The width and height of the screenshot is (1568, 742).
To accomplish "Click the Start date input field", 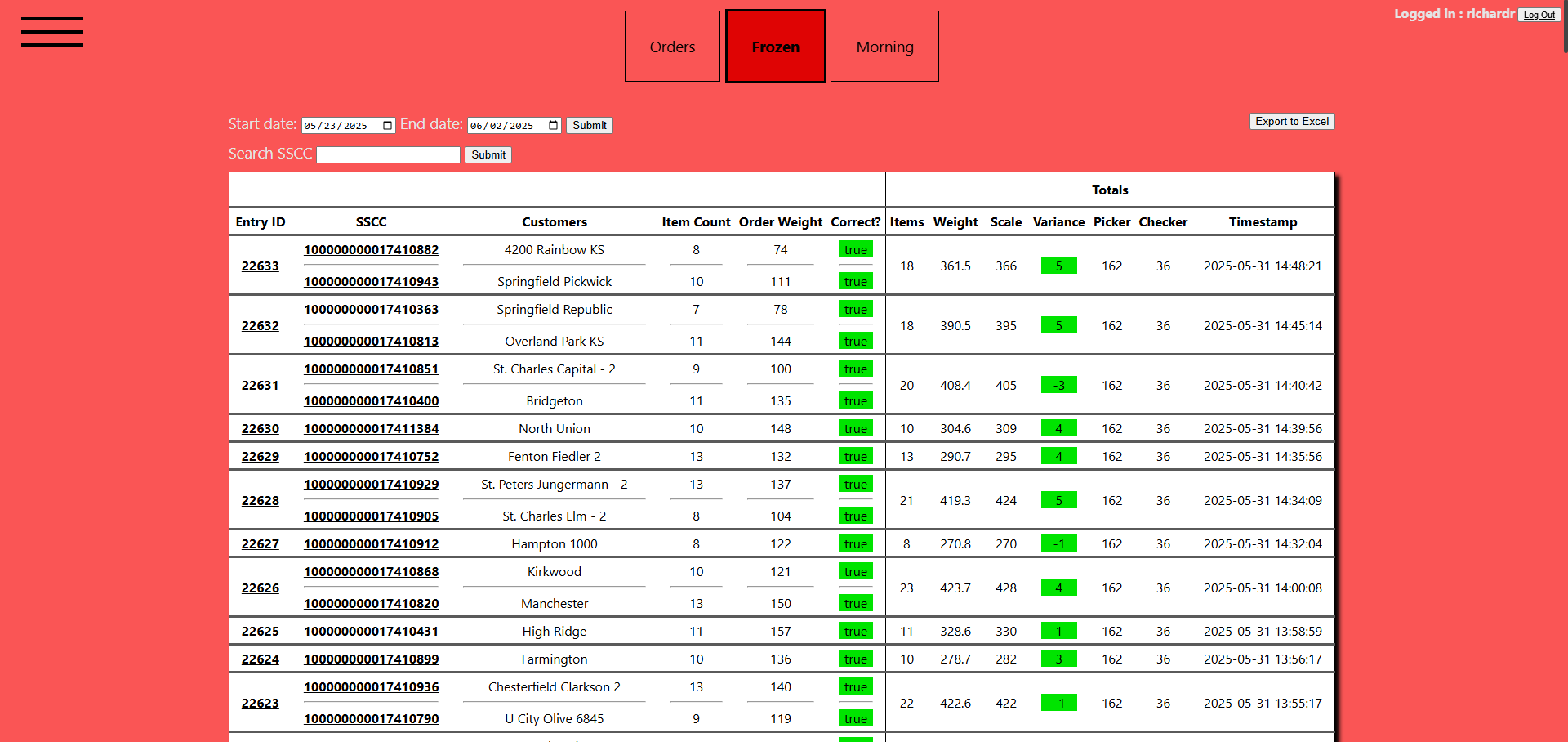I will (x=339, y=126).
